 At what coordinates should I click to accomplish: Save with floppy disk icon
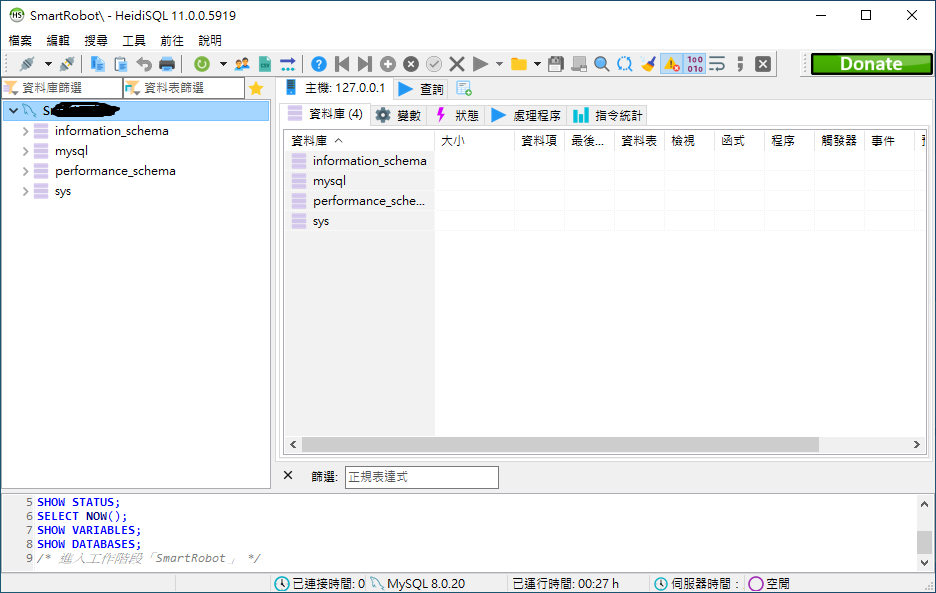coord(556,64)
